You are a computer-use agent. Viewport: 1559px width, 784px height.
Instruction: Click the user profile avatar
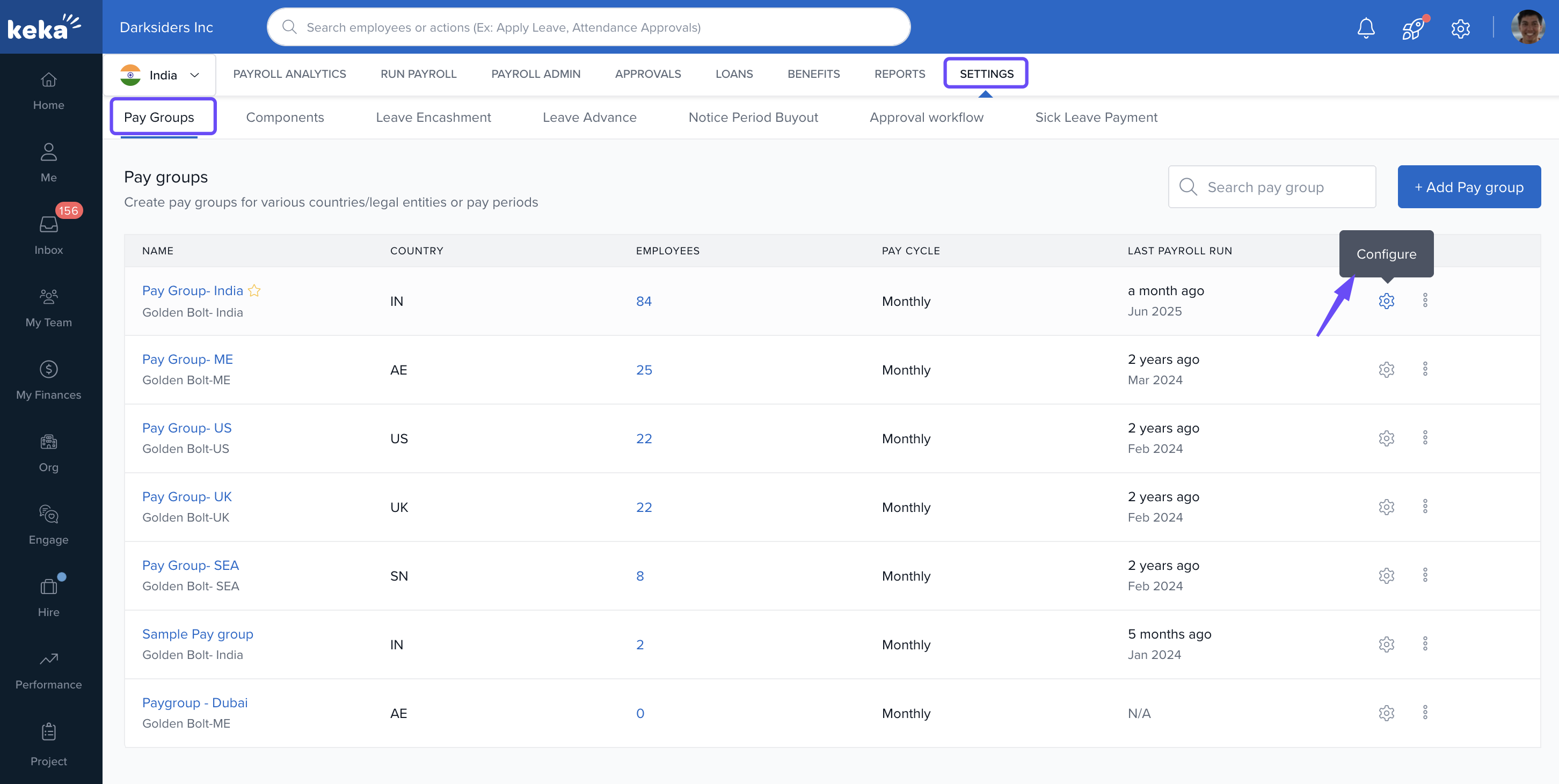click(1527, 27)
